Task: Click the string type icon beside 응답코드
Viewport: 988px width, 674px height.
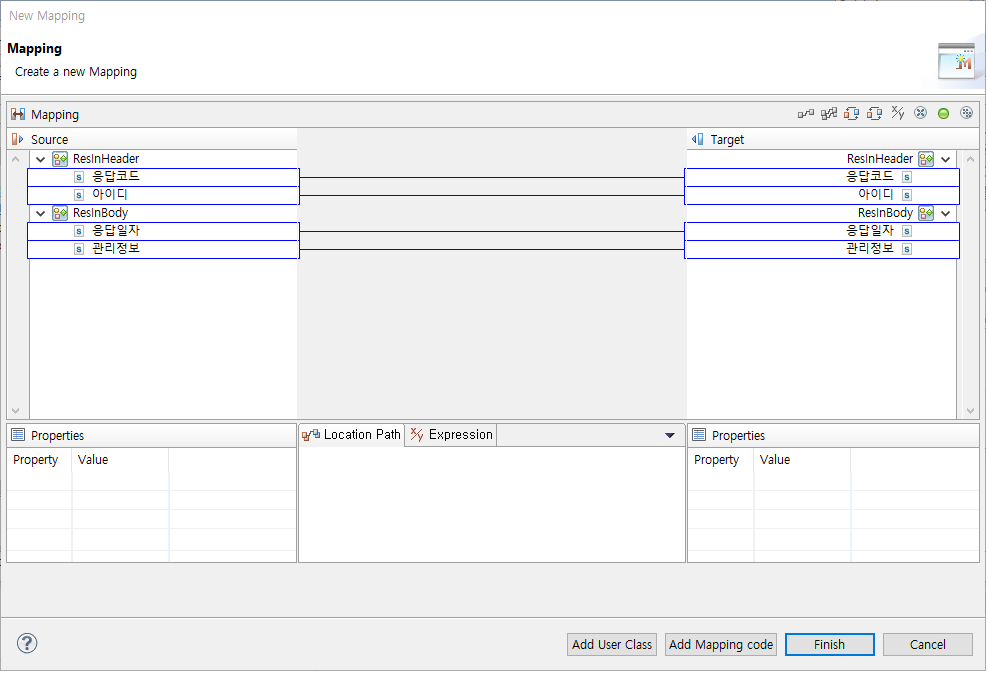Action: 78,176
